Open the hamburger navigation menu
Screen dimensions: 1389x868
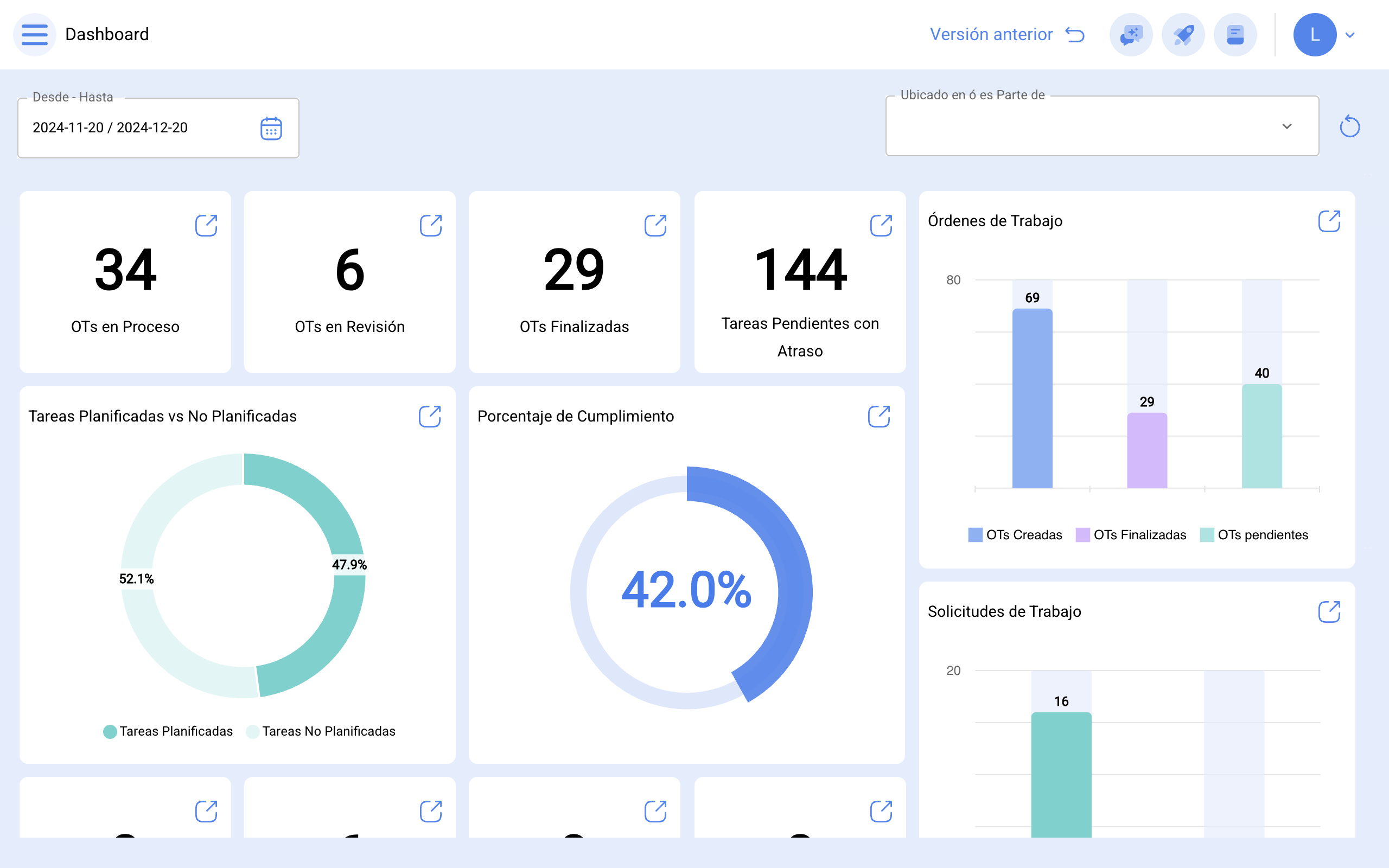(x=34, y=34)
